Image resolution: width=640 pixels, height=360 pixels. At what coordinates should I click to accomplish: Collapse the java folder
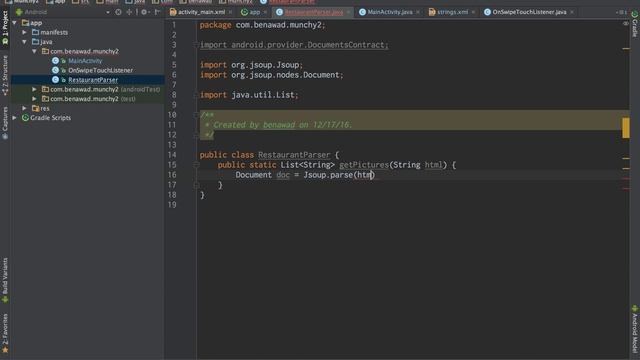pos(25,42)
